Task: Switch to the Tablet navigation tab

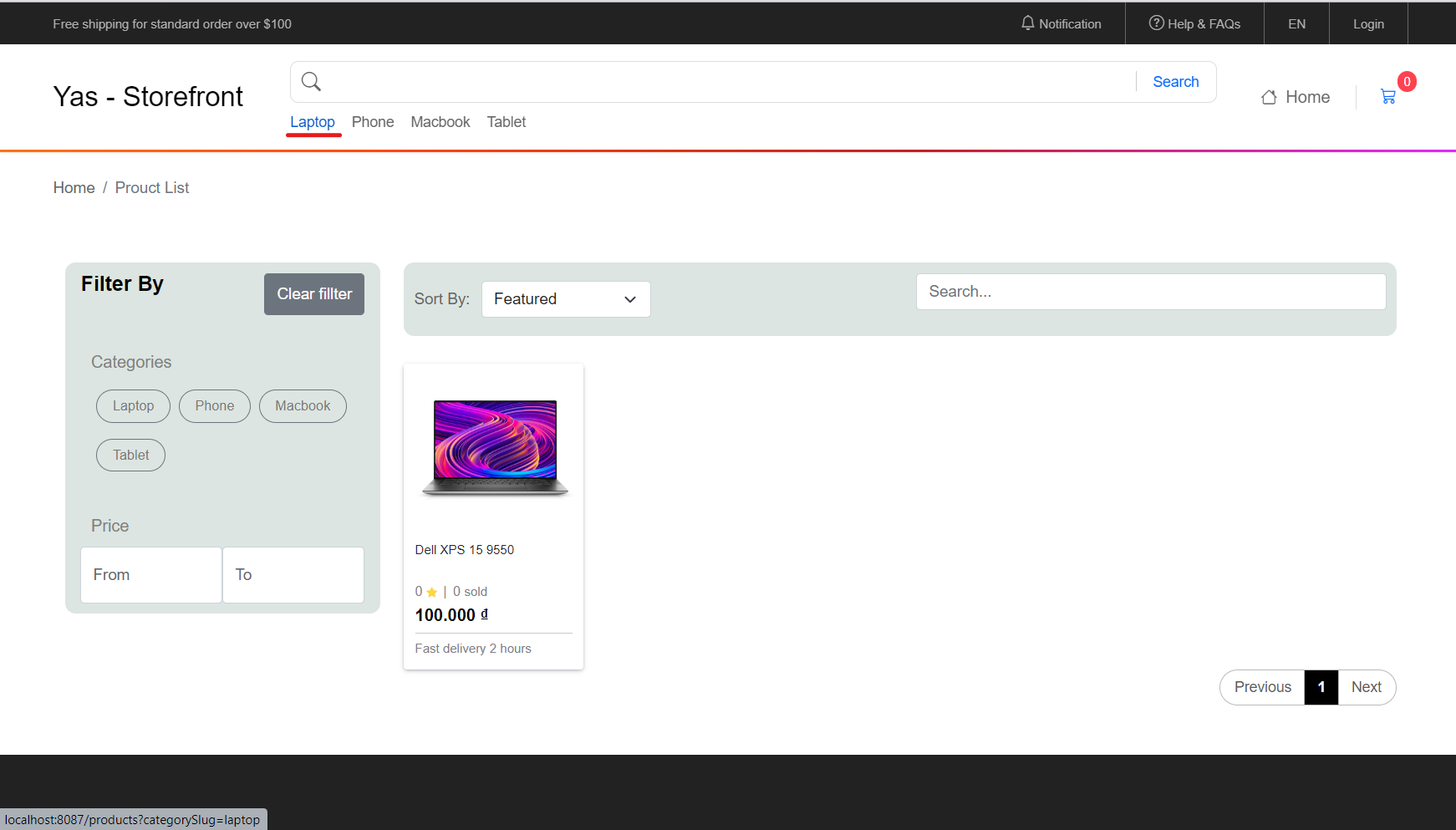Action: point(506,122)
